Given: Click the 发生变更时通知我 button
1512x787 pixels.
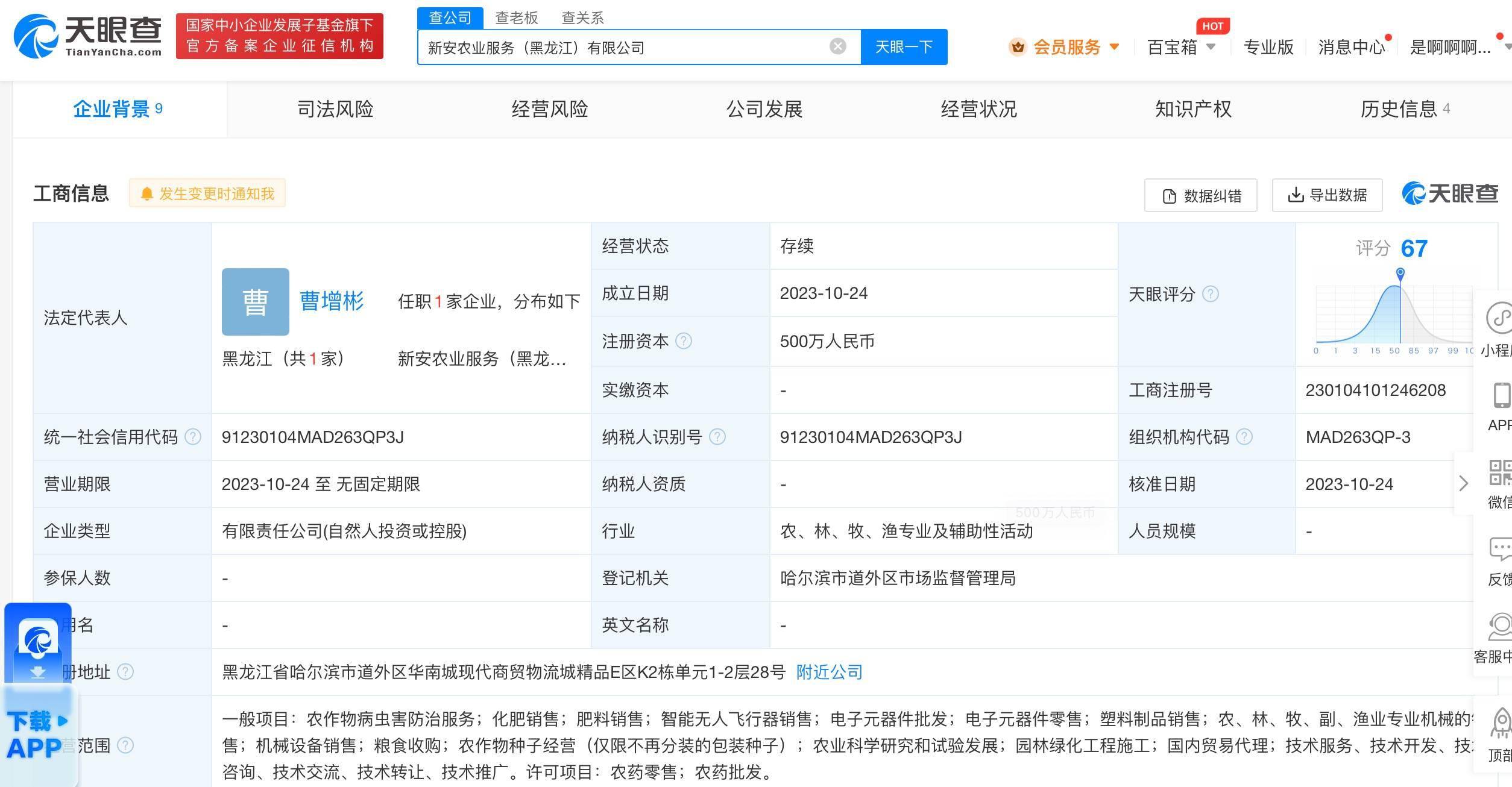Looking at the screenshot, I should [x=207, y=193].
